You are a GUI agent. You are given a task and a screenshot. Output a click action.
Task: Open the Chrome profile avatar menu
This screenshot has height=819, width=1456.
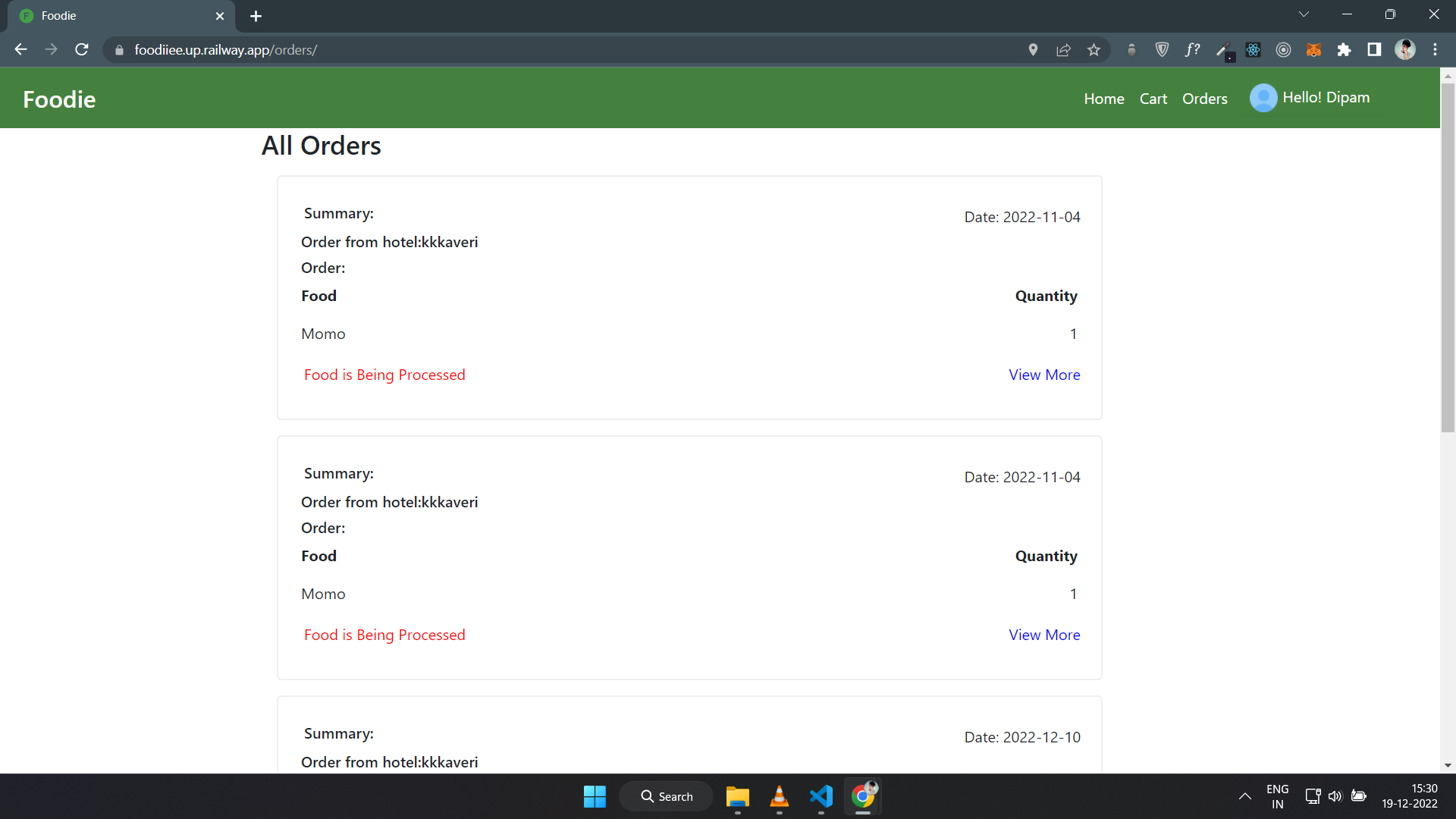click(1406, 49)
